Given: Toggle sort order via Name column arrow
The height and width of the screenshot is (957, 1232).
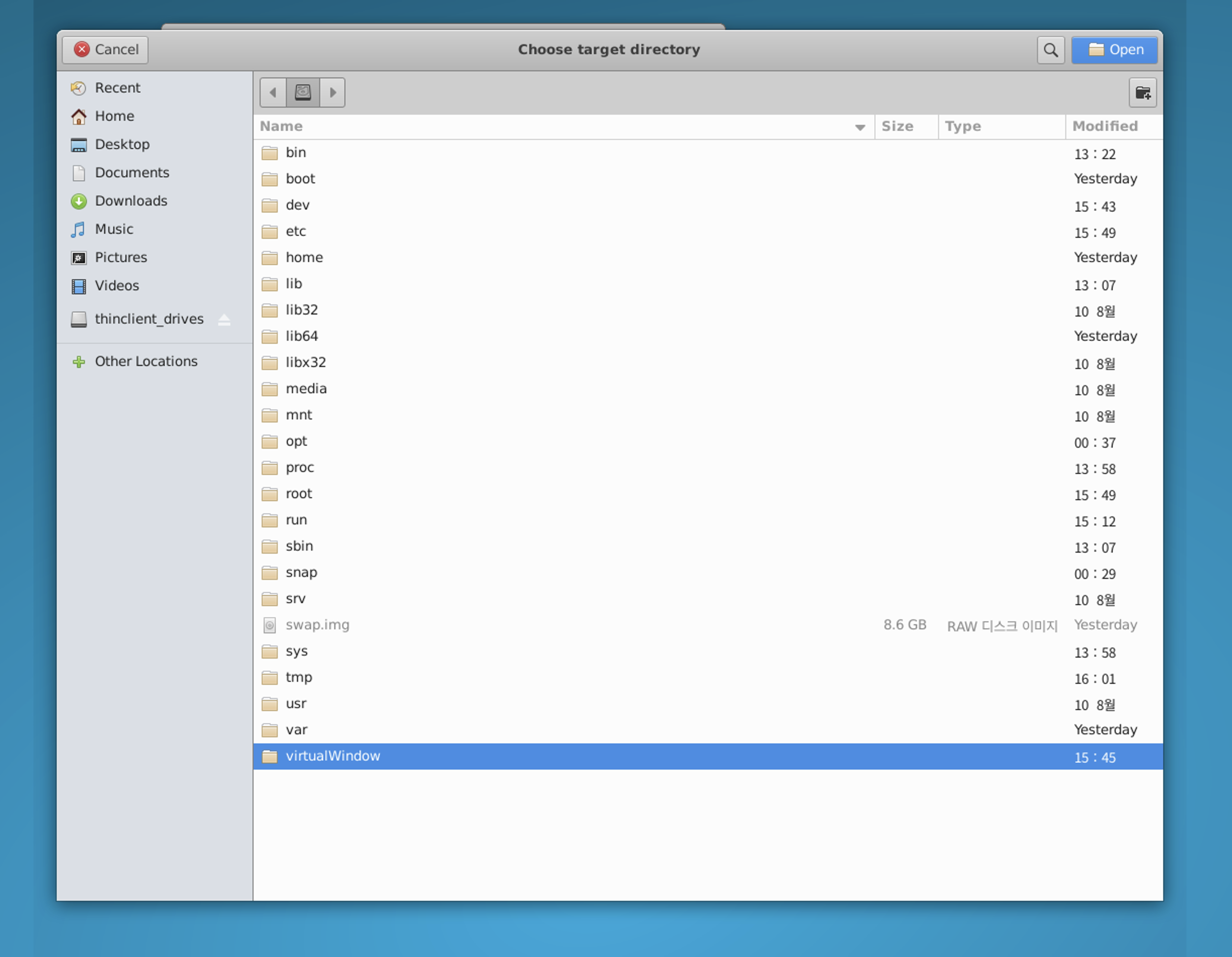Looking at the screenshot, I should tap(860, 127).
